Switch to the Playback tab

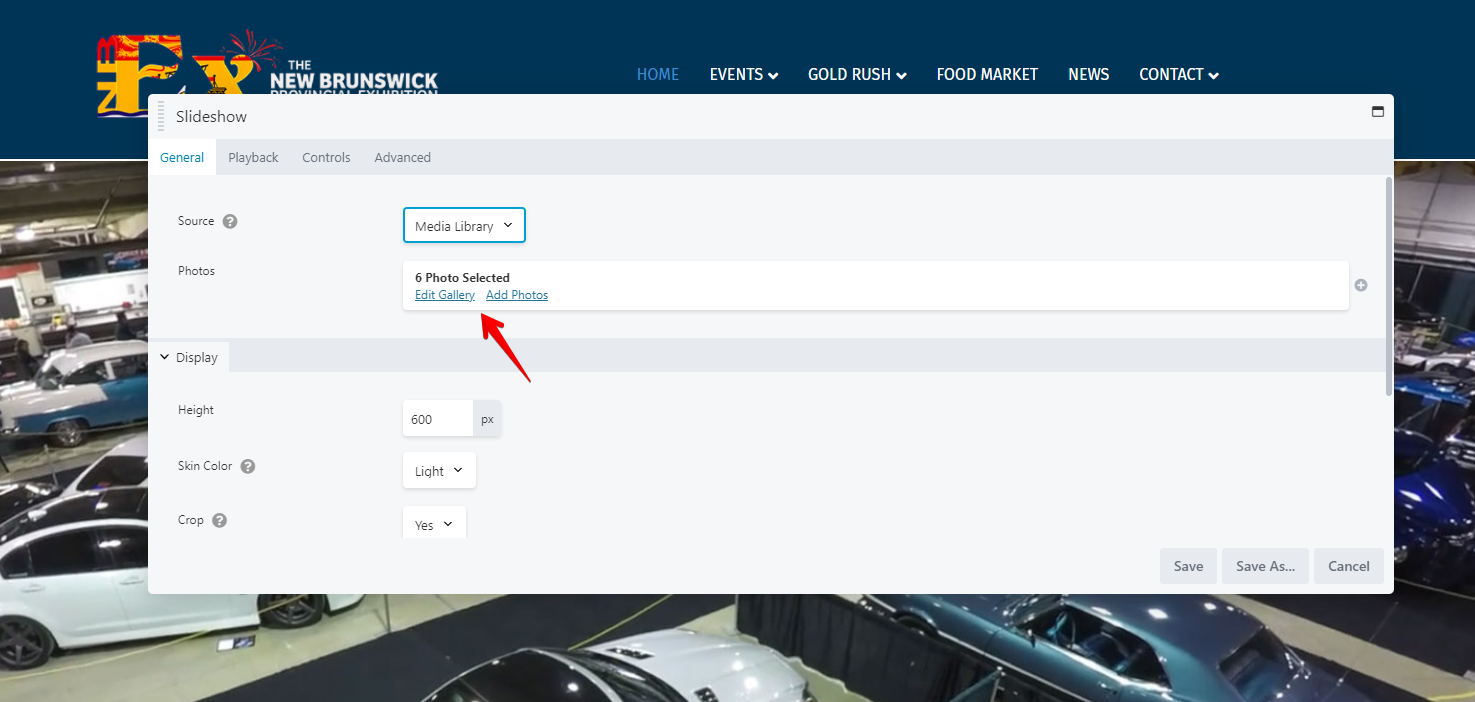[253, 157]
